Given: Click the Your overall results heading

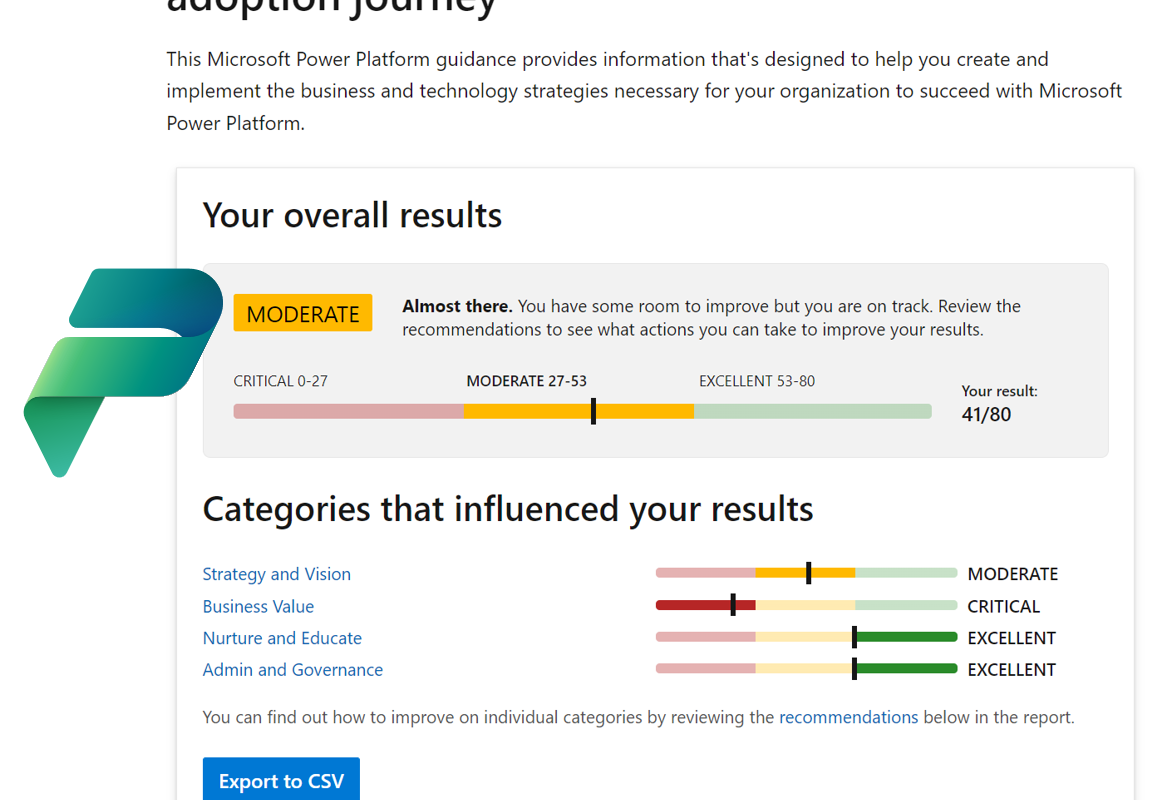Looking at the screenshot, I should point(352,215).
